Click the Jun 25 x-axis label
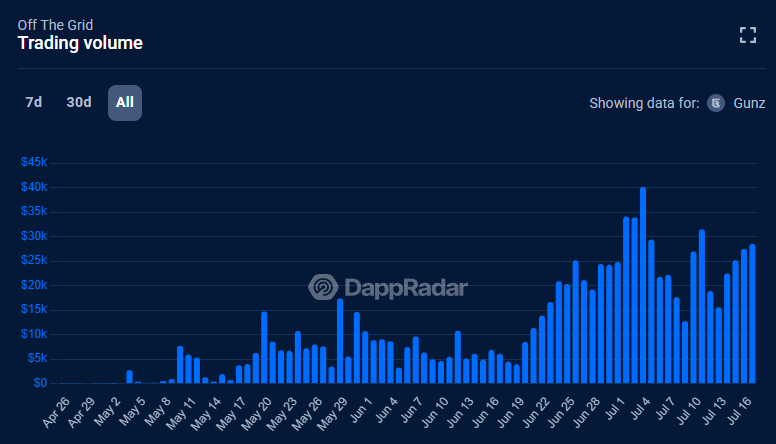776x444 pixels. [561, 412]
